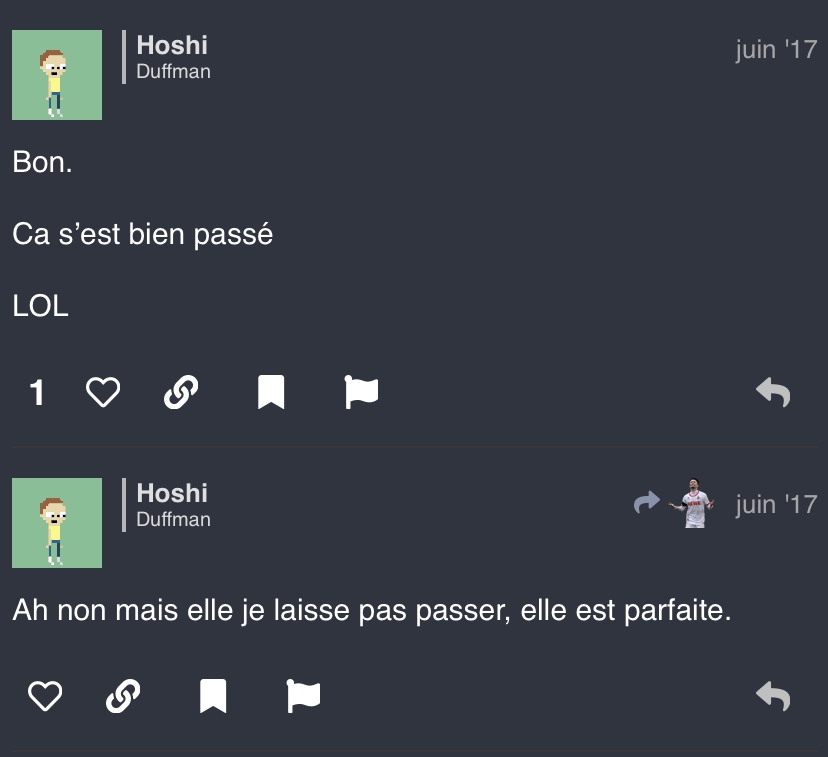Image resolution: width=828 pixels, height=757 pixels.
Task: View Hoshi's avatar on the first post
Action: point(57,75)
